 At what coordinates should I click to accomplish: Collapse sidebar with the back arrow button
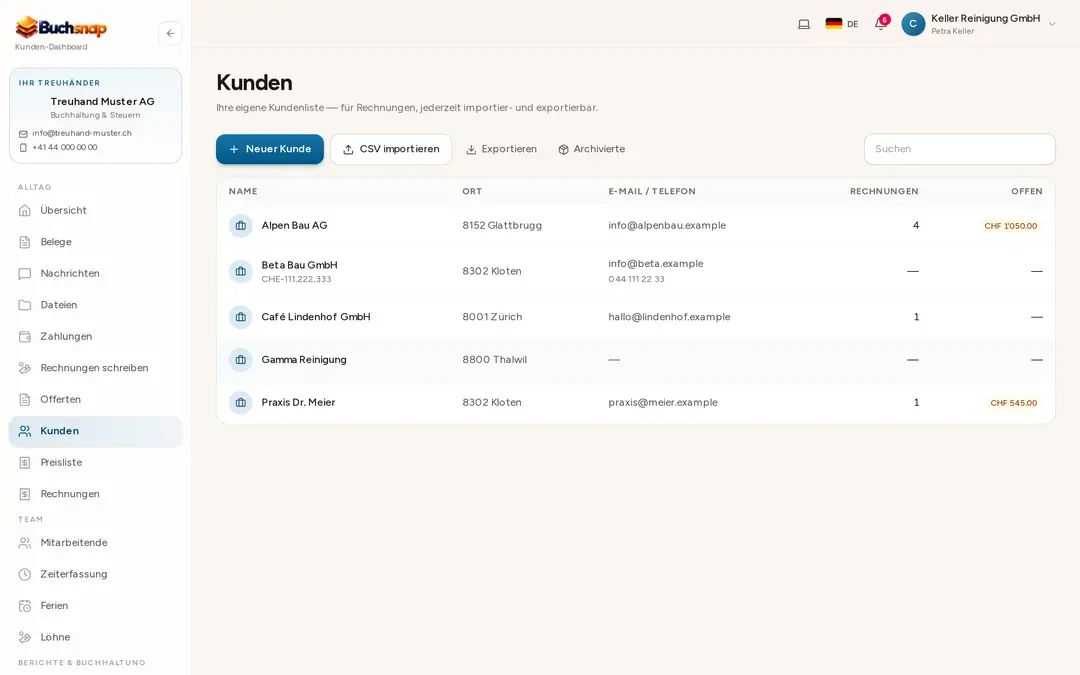[170, 33]
